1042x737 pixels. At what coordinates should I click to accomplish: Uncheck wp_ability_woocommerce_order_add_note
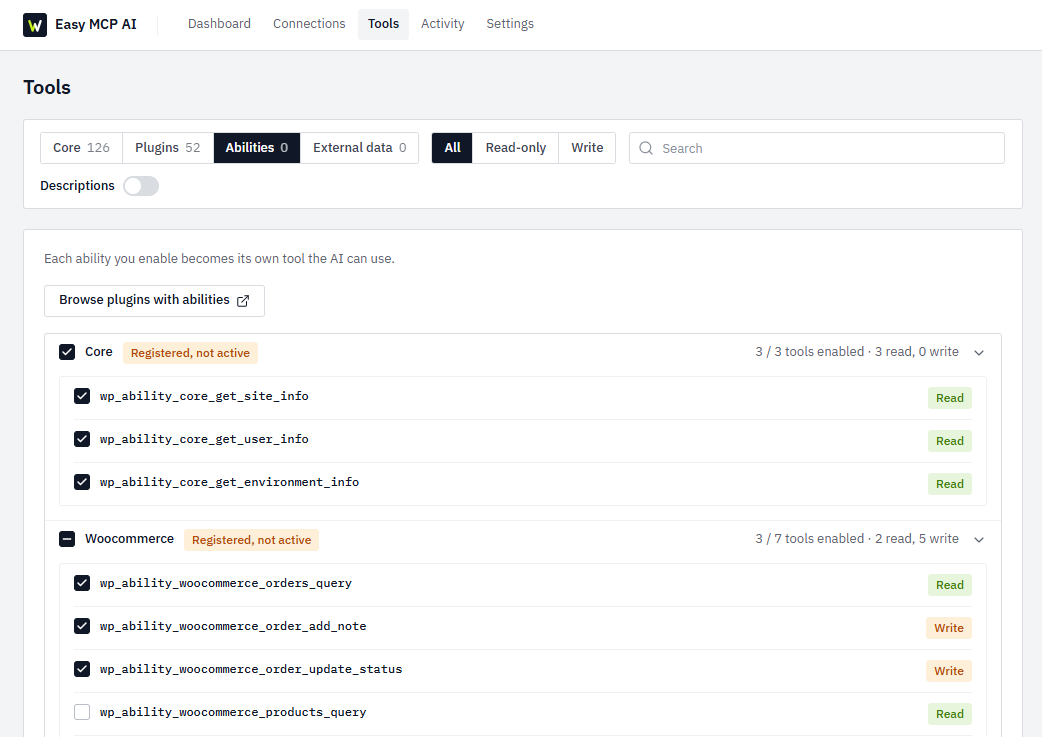[x=82, y=626]
